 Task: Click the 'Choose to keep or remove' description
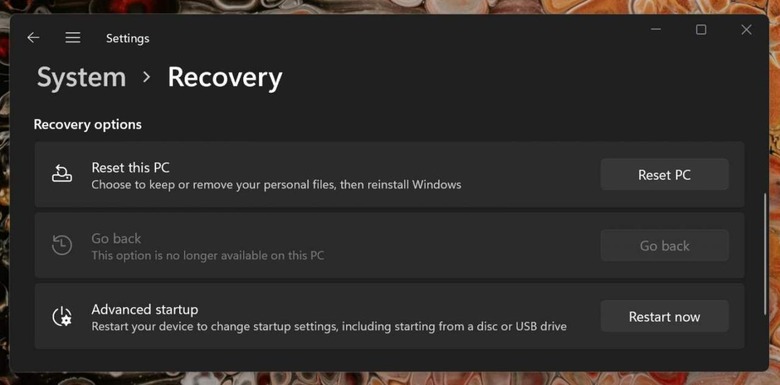(x=276, y=185)
